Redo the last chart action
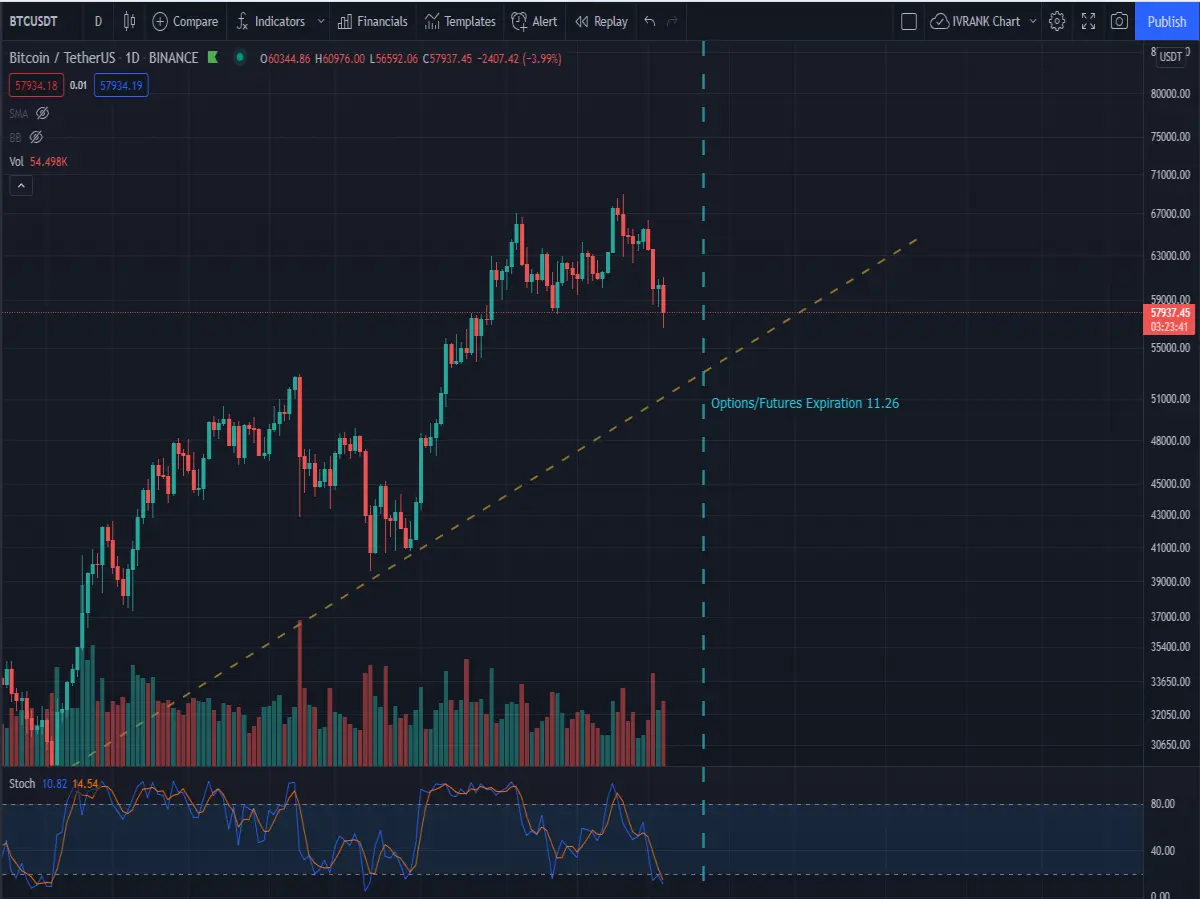 (672, 21)
